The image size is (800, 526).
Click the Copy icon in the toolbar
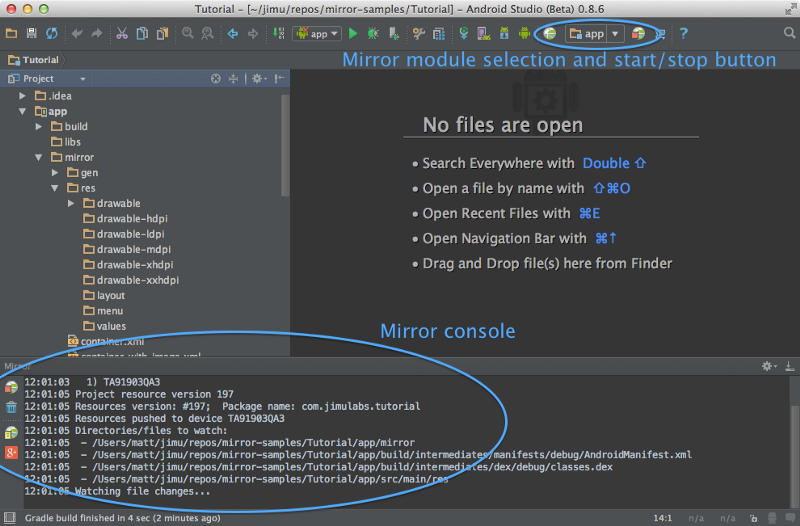pos(142,34)
